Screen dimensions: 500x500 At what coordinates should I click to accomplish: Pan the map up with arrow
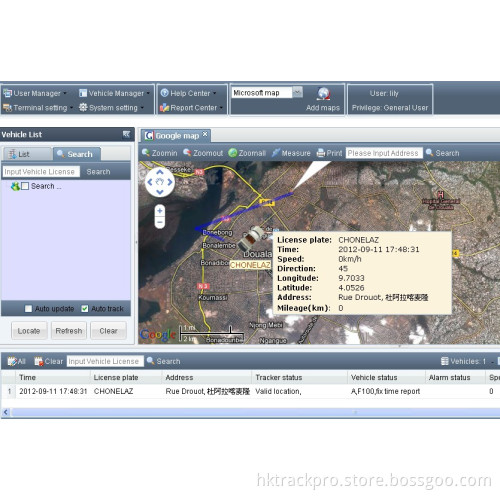(160, 172)
